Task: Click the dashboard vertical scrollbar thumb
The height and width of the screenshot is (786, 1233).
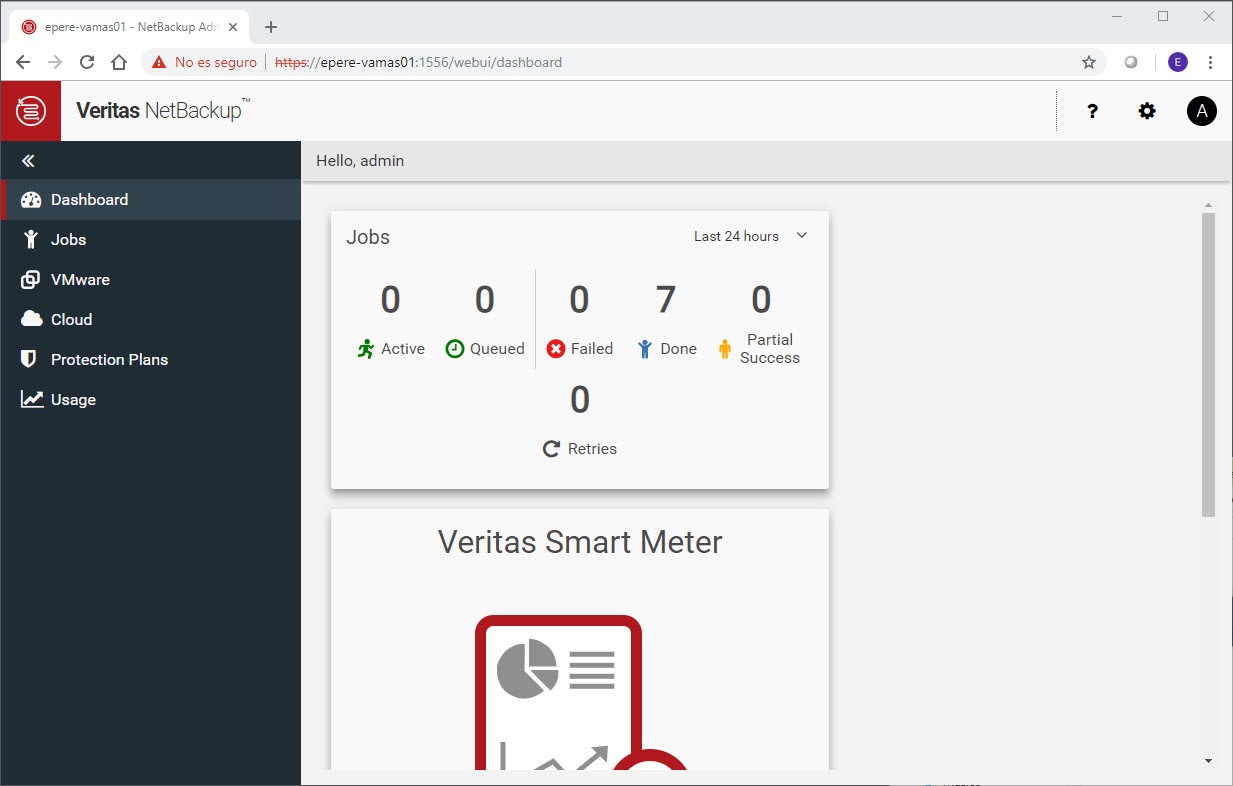Action: click(1208, 365)
